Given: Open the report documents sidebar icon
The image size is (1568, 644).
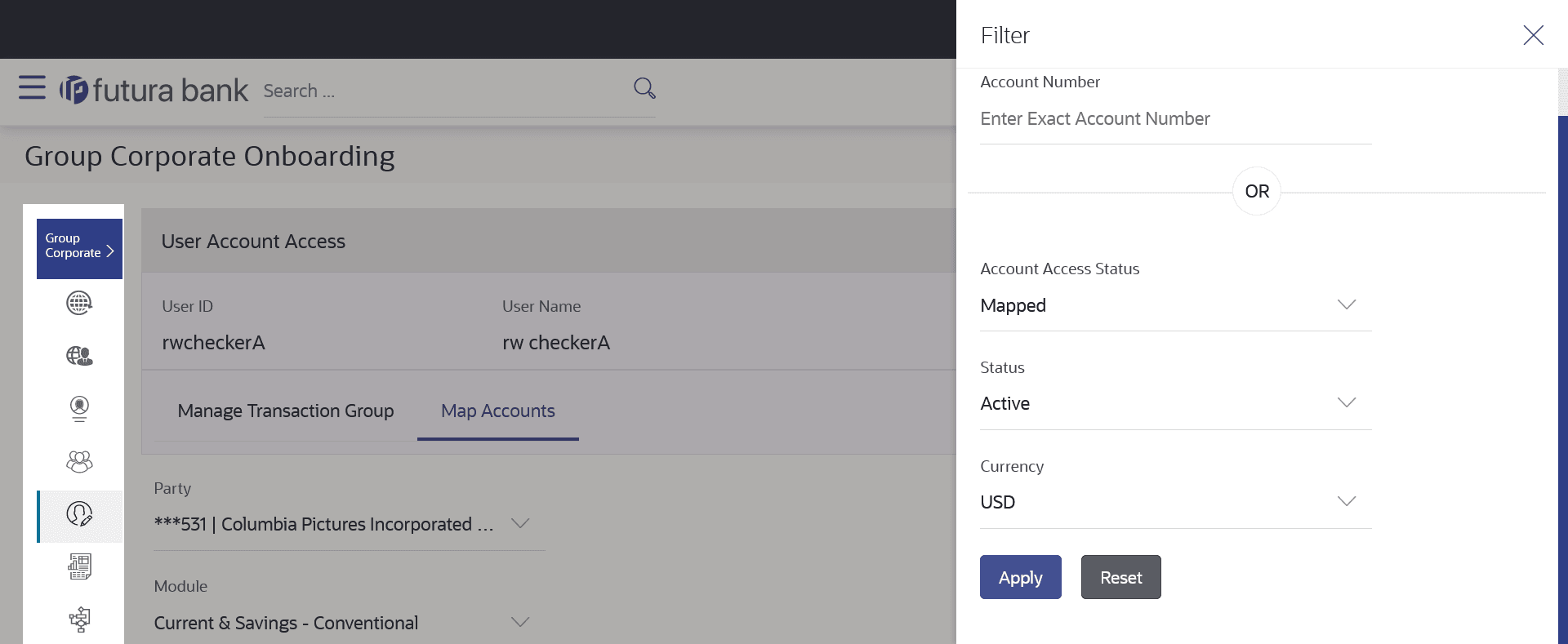Looking at the screenshot, I should 79,566.
